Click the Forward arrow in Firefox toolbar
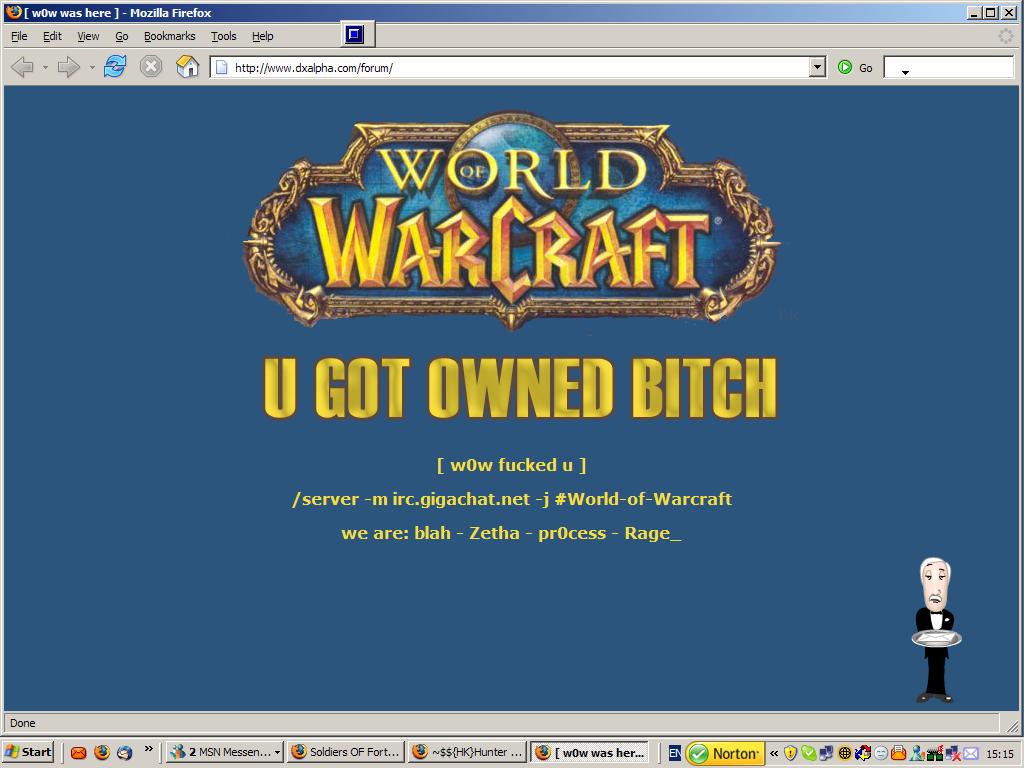1024x768 pixels. tap(68, 67)
